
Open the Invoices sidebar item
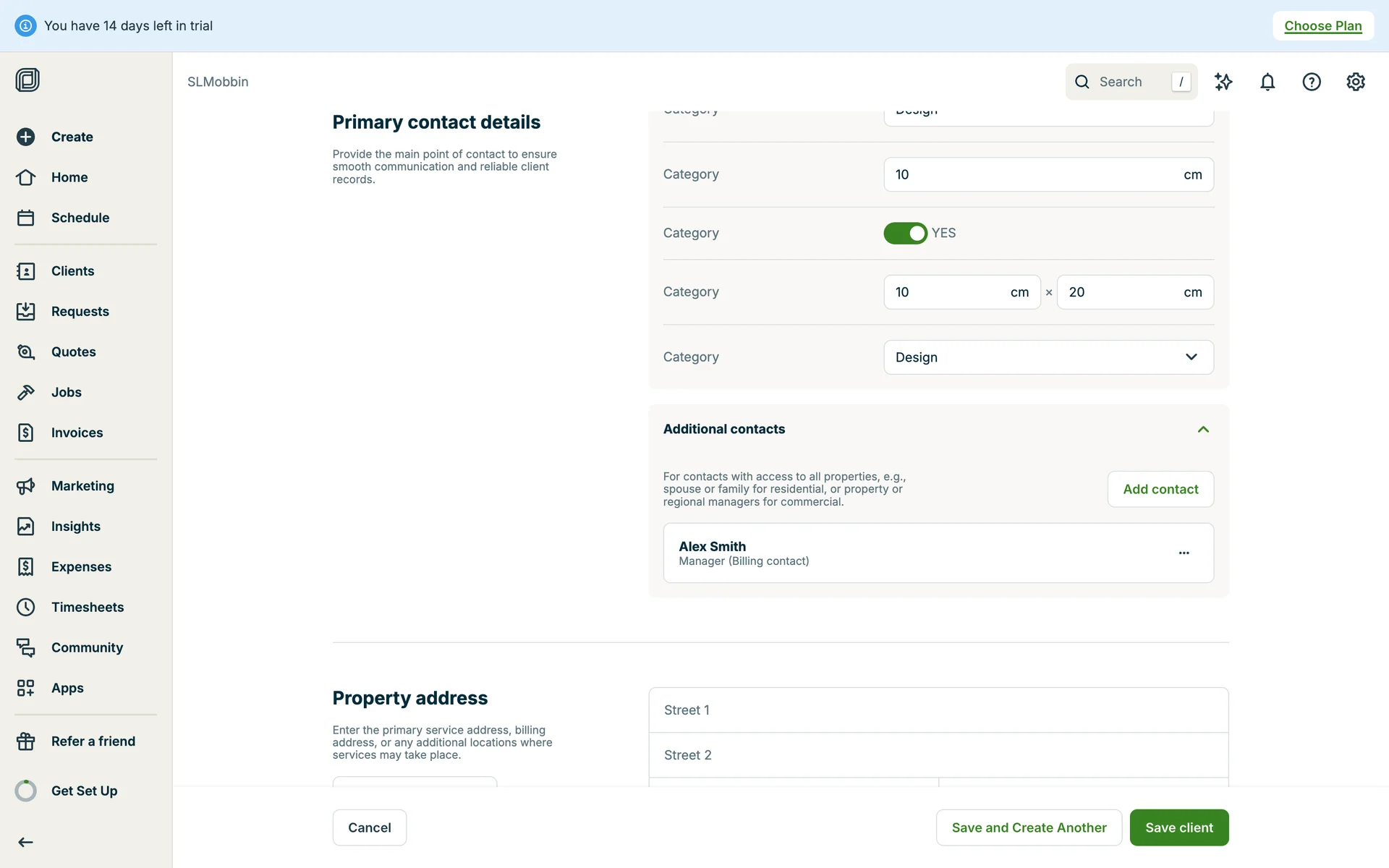click(77, 433)
